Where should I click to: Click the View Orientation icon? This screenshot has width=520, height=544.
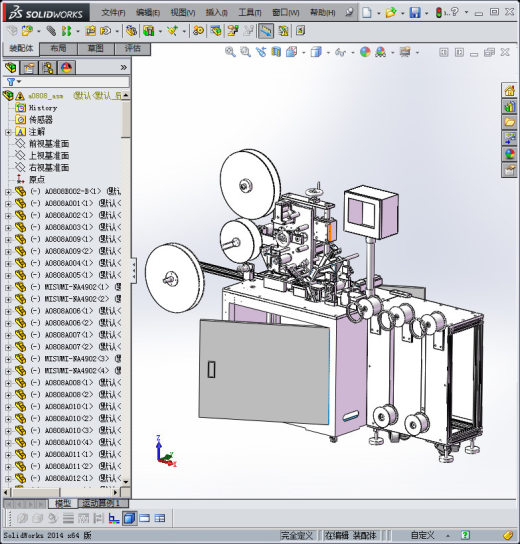(x=291, y=52)
